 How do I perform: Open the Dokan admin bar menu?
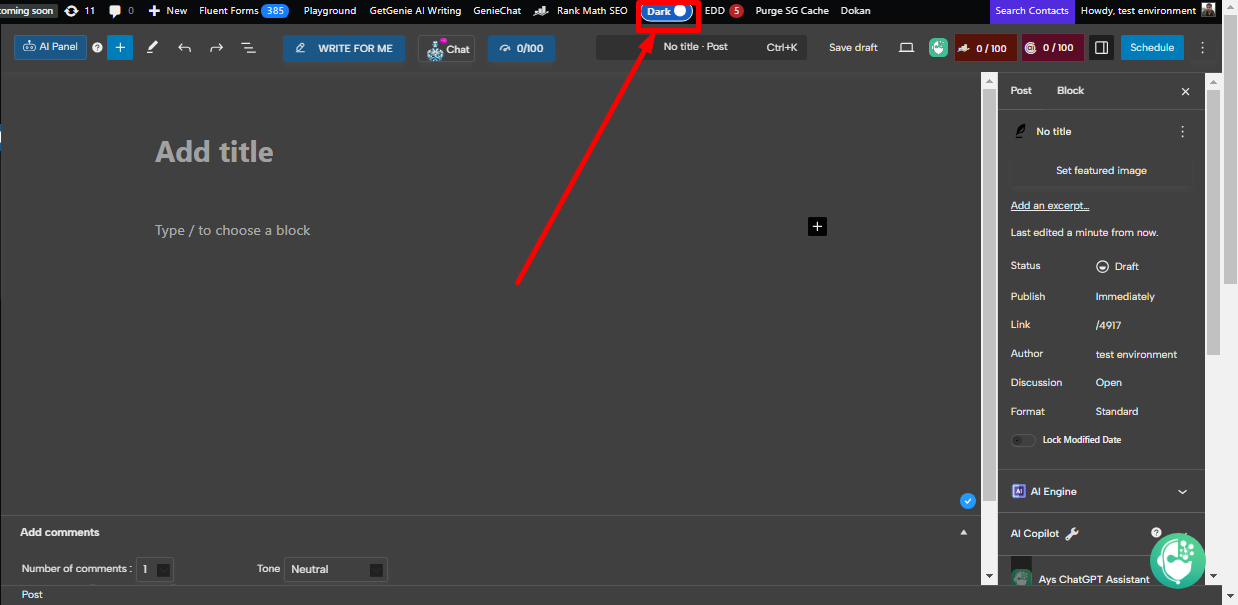855,11
